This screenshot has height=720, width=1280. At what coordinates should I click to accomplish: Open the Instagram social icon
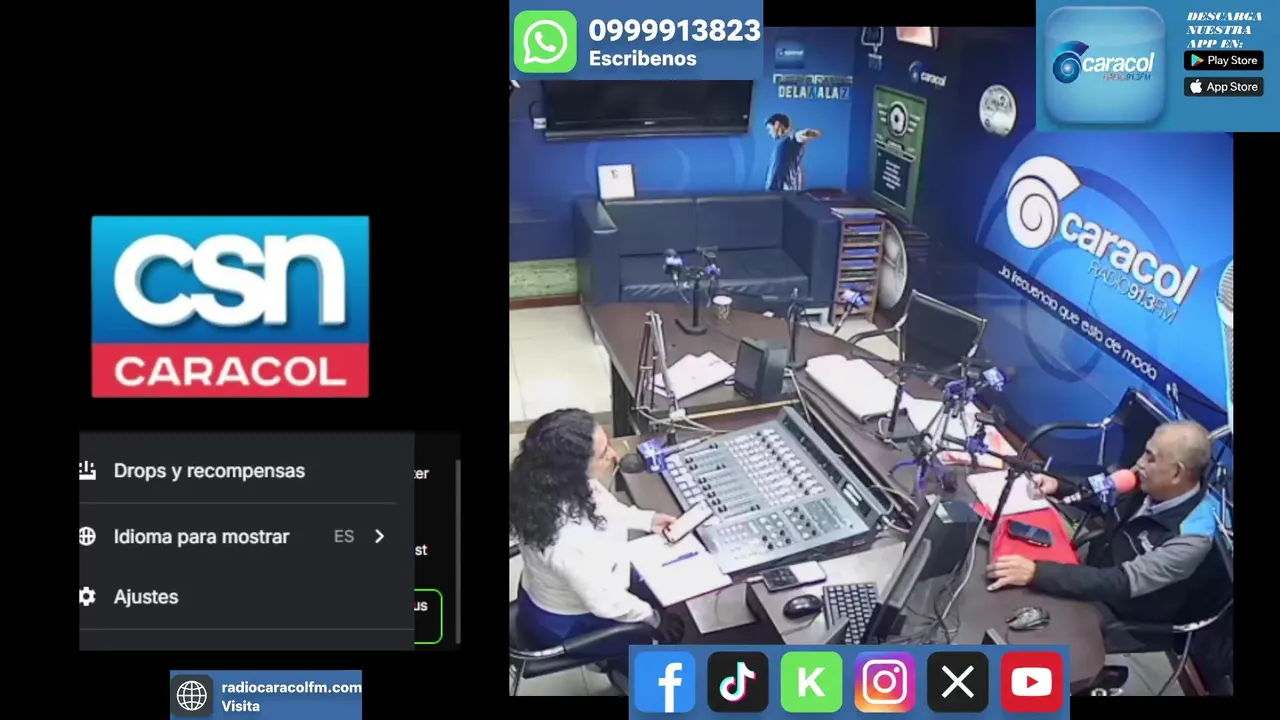tap(885, 683)
